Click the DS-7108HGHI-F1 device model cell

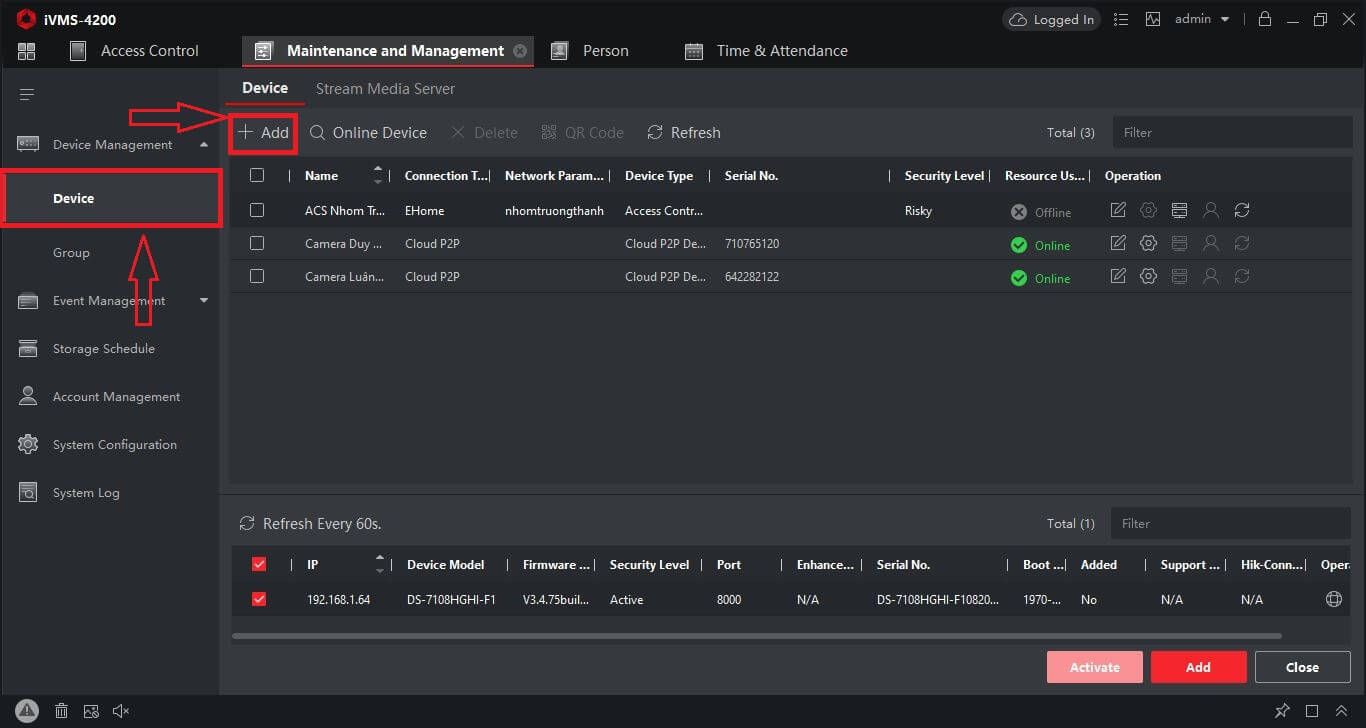451,600
